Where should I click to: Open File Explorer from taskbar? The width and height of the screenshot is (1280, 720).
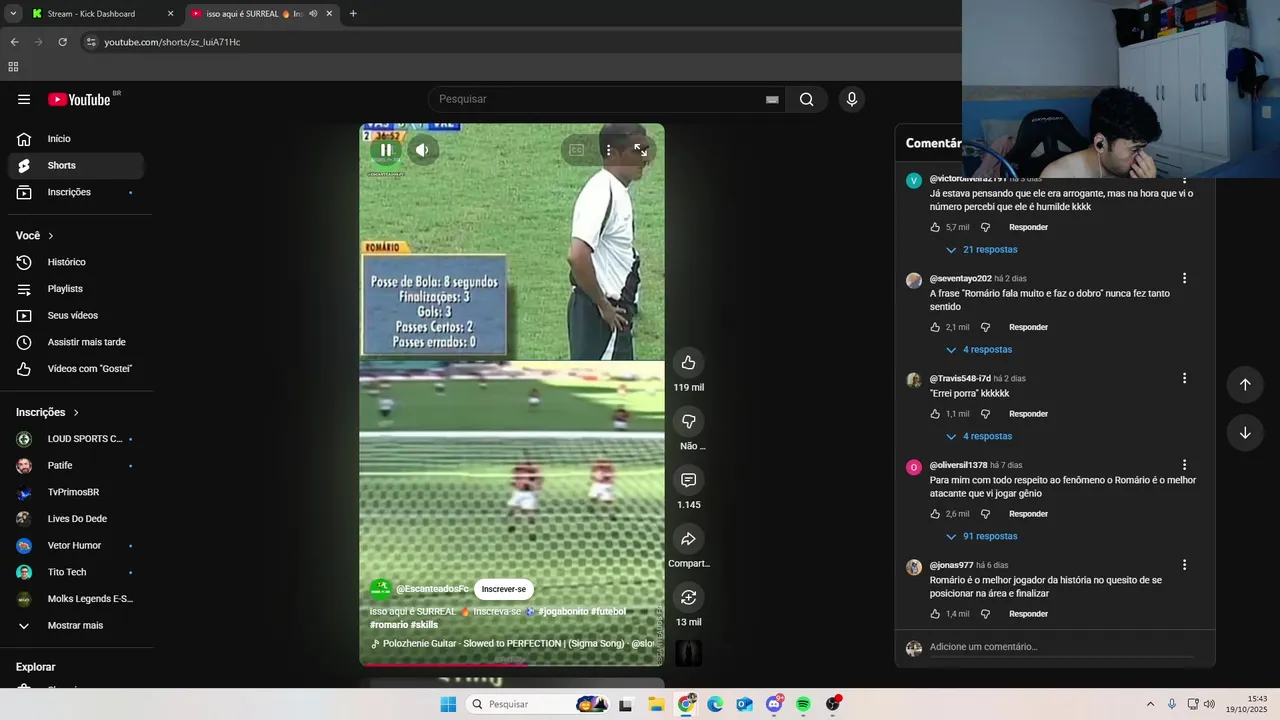[x=656, y=704]
